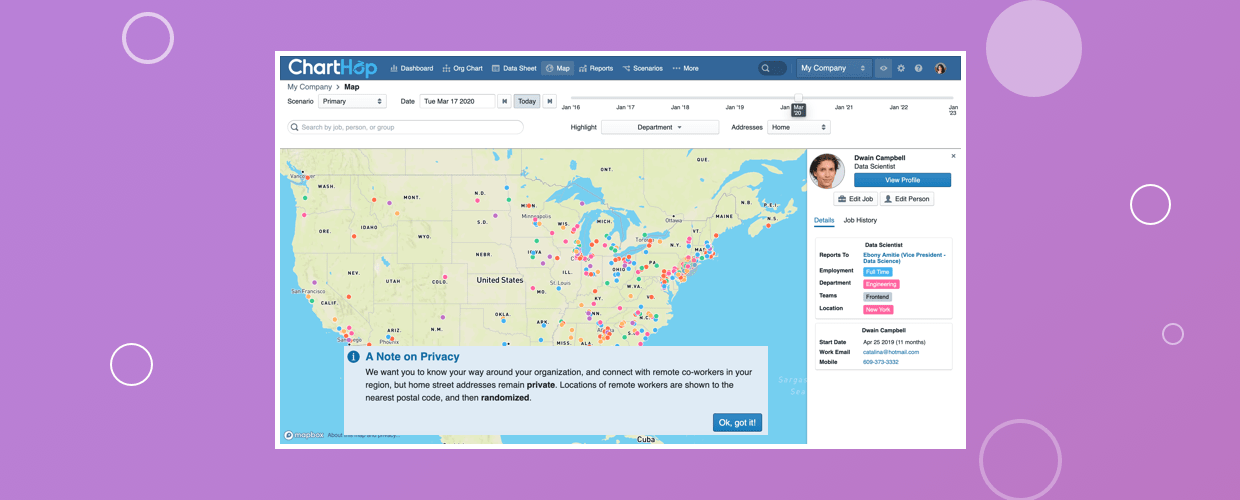Jump to the next date with the forward arrow

coord(549,101)
